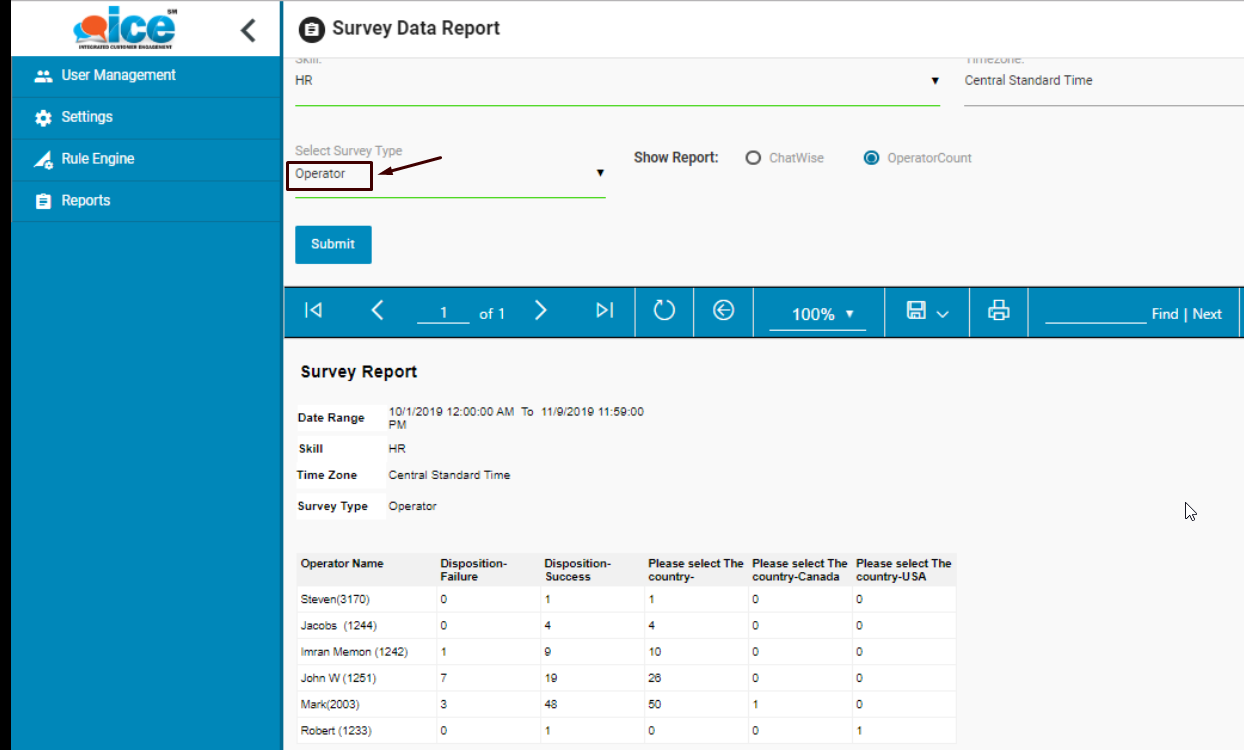Go to next report page
The width and height of the screenshot is (1244, 750).
541,311
